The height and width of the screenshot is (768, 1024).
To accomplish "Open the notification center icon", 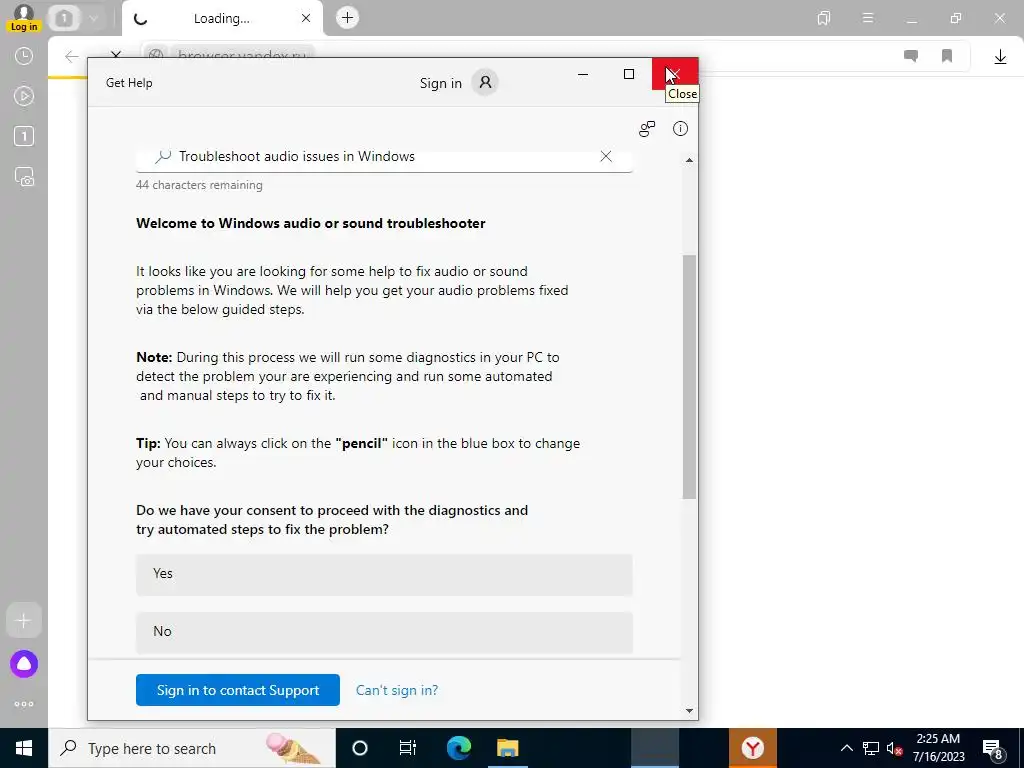I will (993, 748).
